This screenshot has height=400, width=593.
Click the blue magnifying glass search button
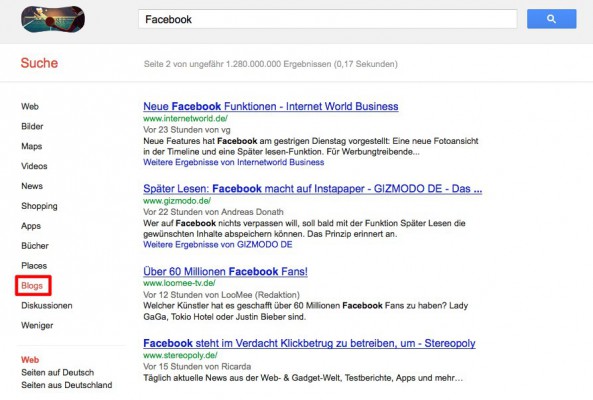tap(551, 19)
